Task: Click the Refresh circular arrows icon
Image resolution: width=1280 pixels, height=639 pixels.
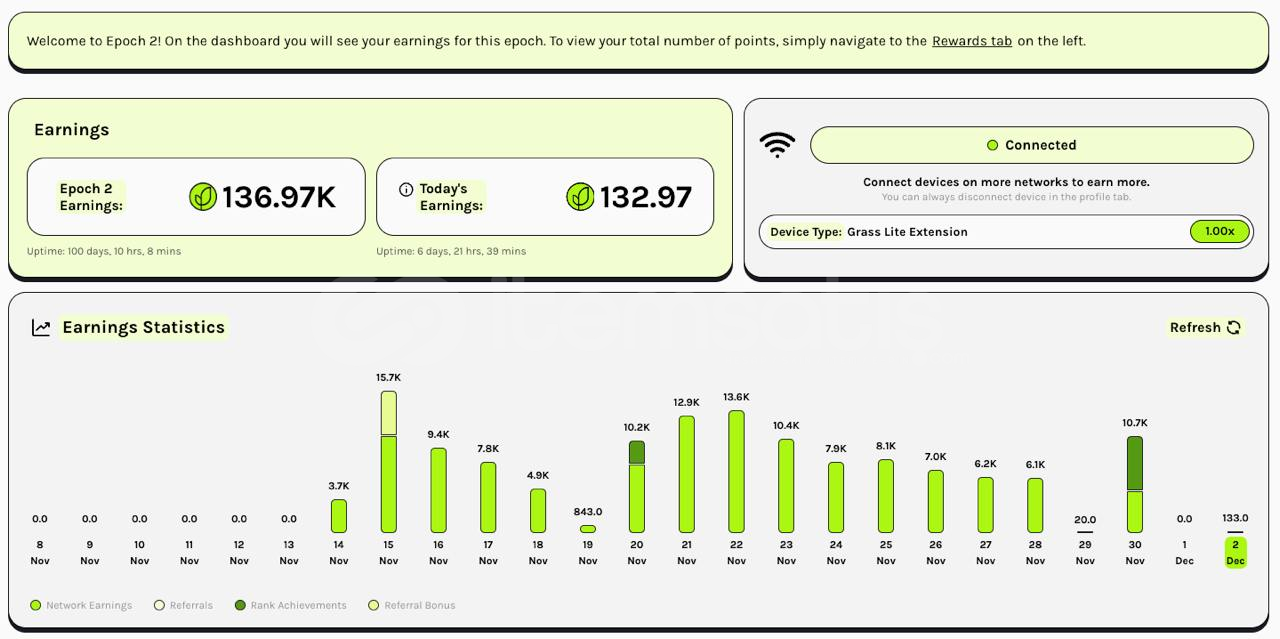Action: pos(1234,328)
